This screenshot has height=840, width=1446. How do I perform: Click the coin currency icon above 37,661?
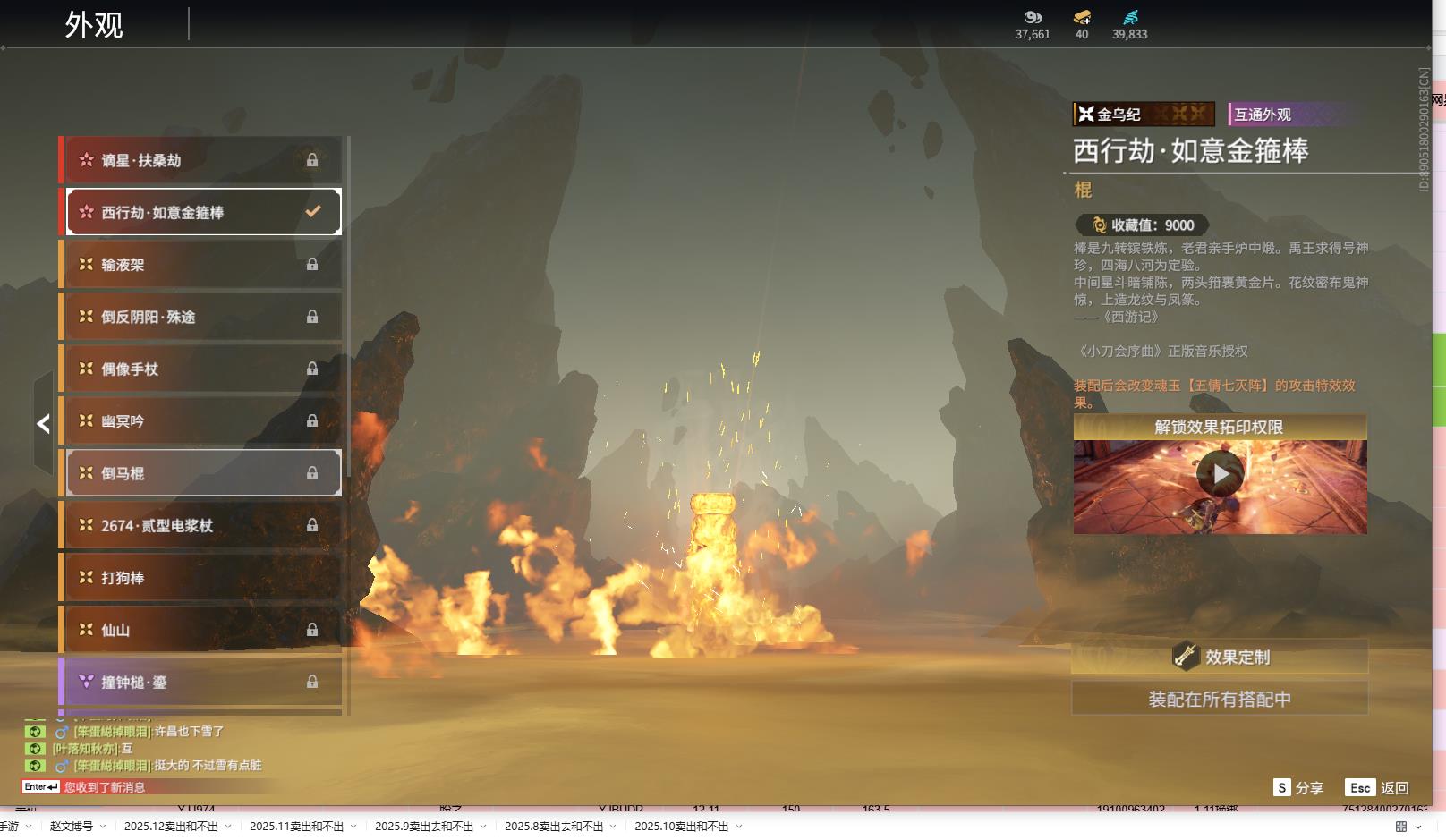[x=1033, y=17]
